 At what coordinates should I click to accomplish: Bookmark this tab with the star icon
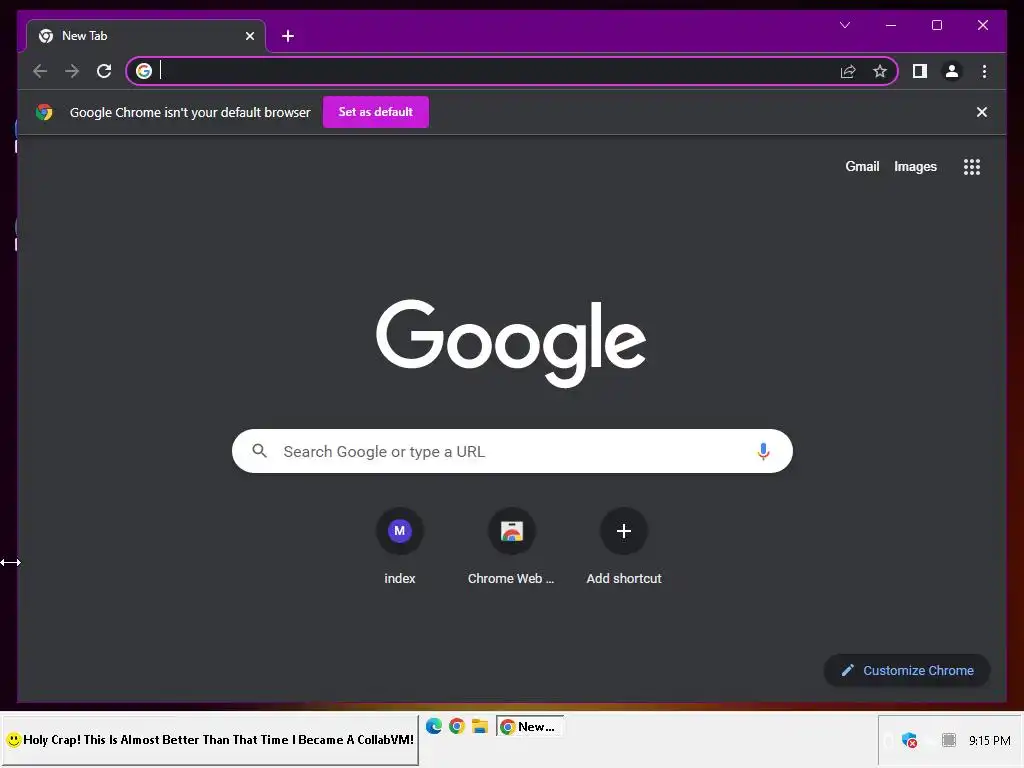[x=880, y=71]
